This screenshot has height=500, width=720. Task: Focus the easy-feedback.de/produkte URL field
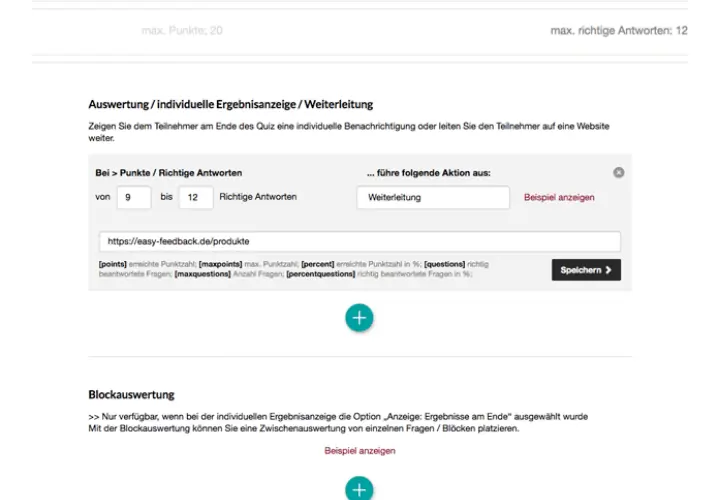pyautogui.click(x=360, y=241)
